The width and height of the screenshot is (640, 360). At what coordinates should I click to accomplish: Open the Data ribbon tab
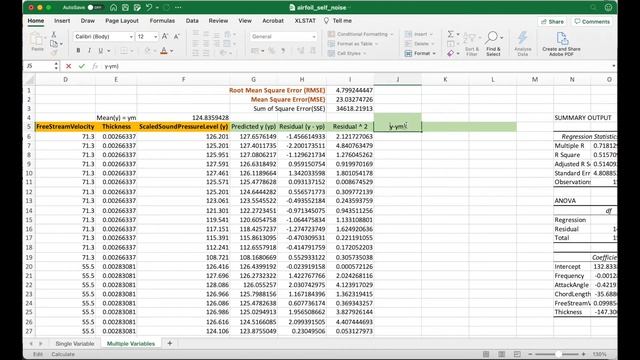(192, 20)
